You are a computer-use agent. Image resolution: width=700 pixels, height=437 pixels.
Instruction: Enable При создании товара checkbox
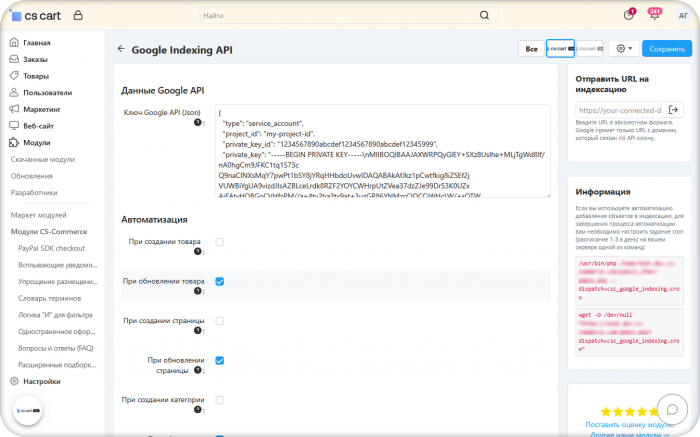tap(219, 242)
